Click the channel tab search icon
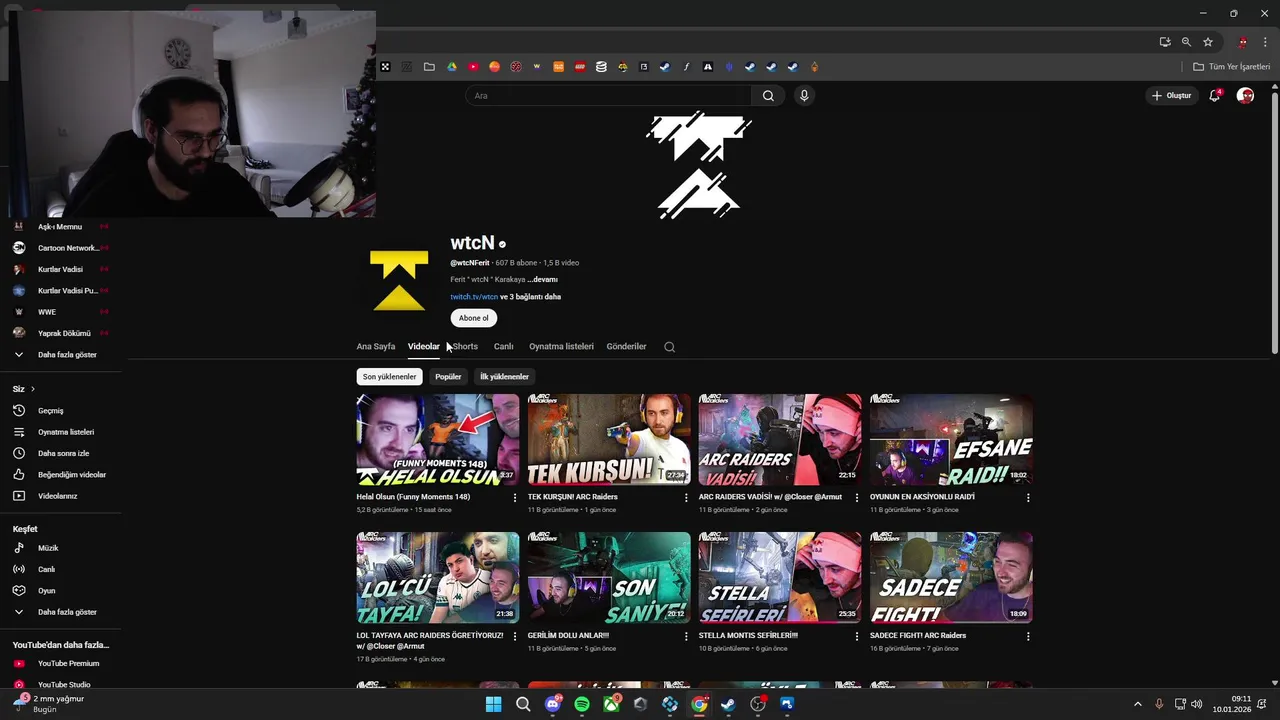This screenshot has width=1280, height=720. 670,347
